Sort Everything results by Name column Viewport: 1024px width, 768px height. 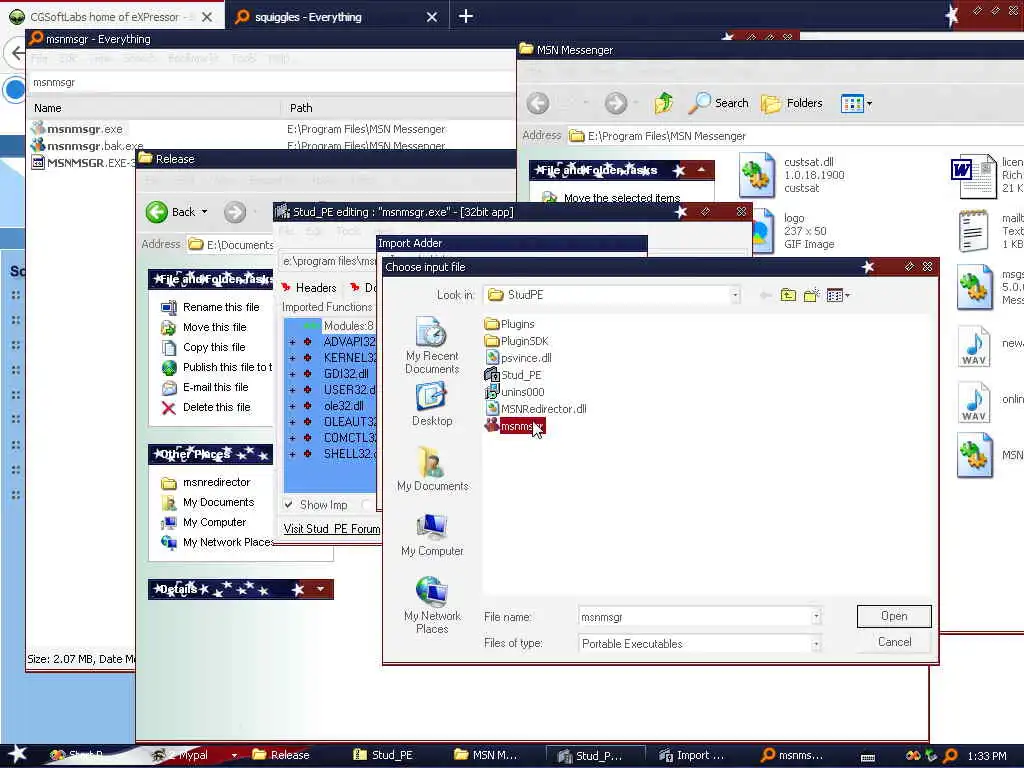click(x=154, y=108)
